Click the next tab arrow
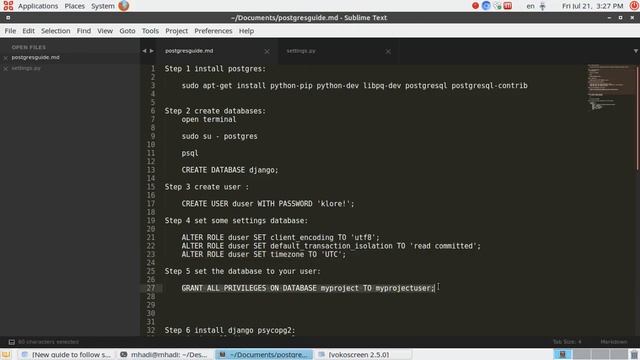Screen dimensions: 640x360 (x=151, y=51)
